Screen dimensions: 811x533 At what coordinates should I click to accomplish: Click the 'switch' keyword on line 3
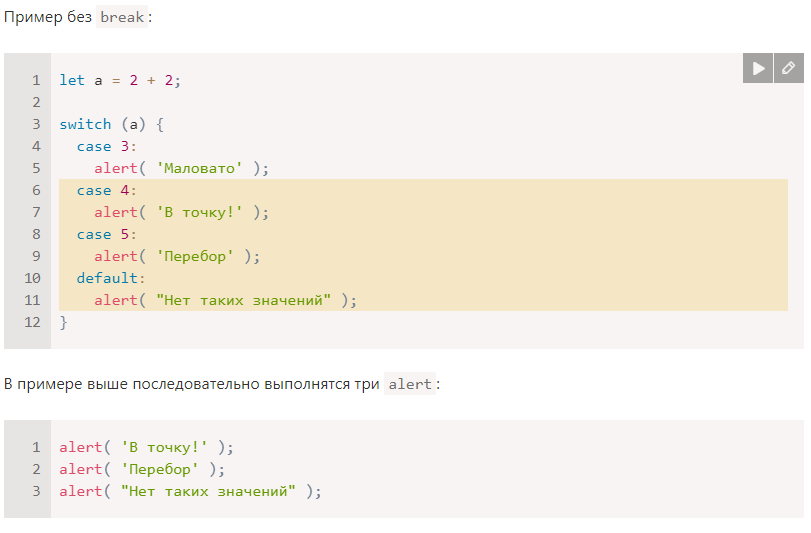tap(85, 125)
